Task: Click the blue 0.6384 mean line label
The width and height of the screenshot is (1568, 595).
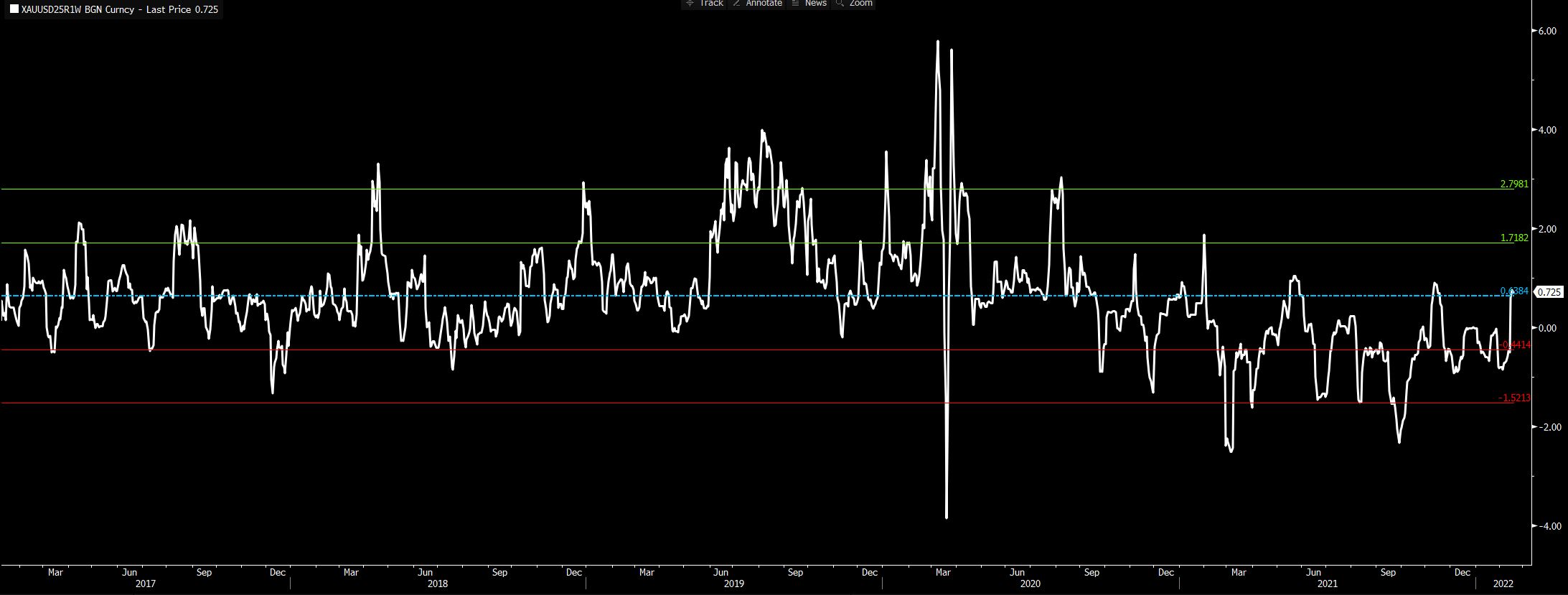Action: click(x=1514, y=291)
